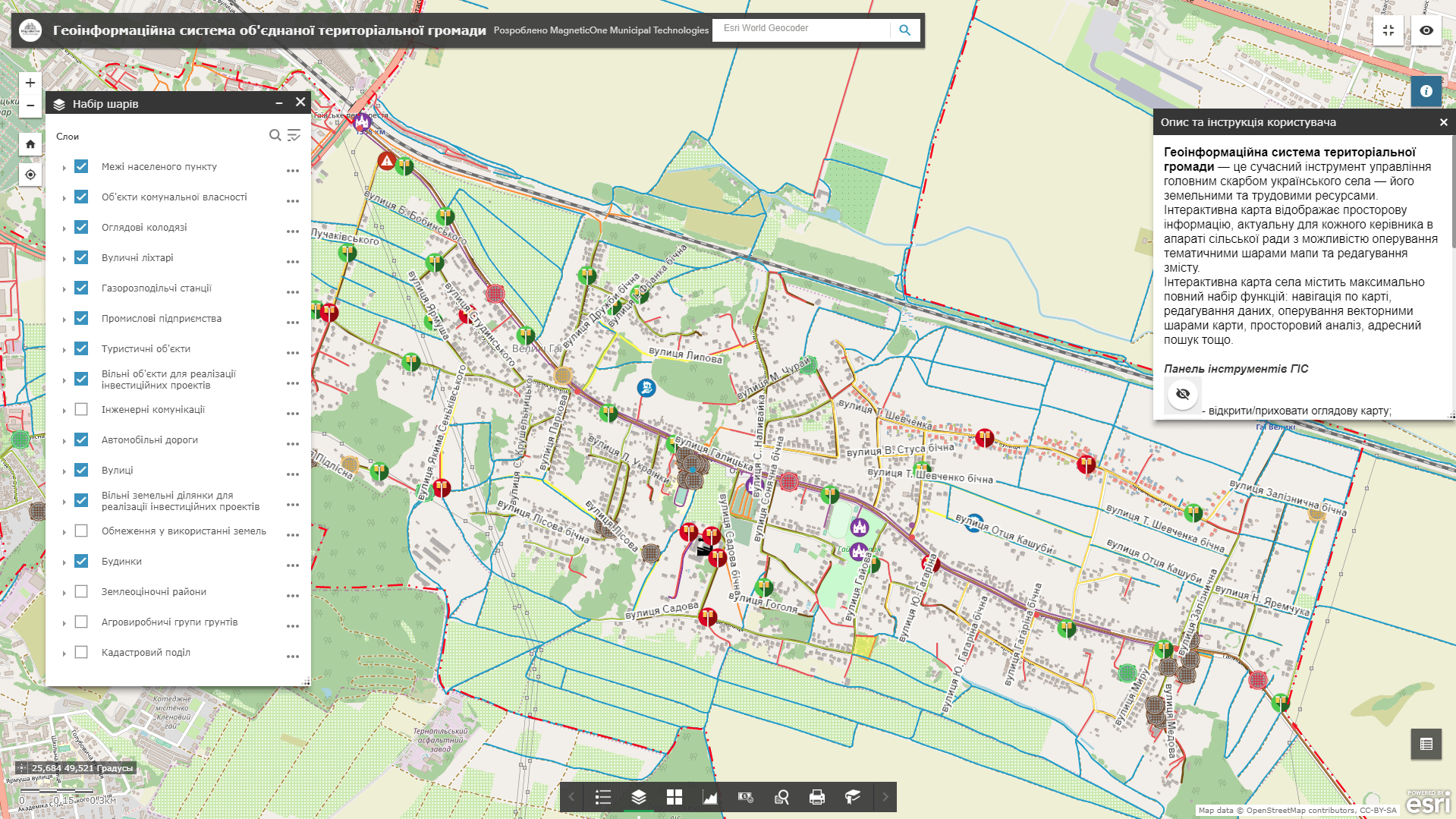Check the Кадастровий поділ layer
This screenshot has width=1456, height=819.
pyautogui.click(x=80, y=652)
